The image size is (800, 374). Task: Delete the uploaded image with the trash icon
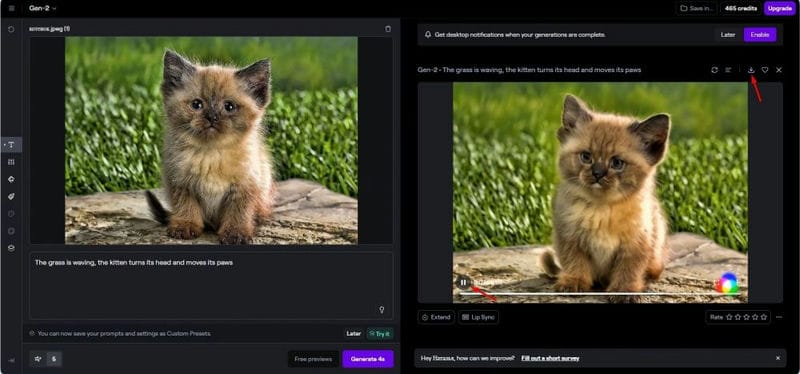388,29
